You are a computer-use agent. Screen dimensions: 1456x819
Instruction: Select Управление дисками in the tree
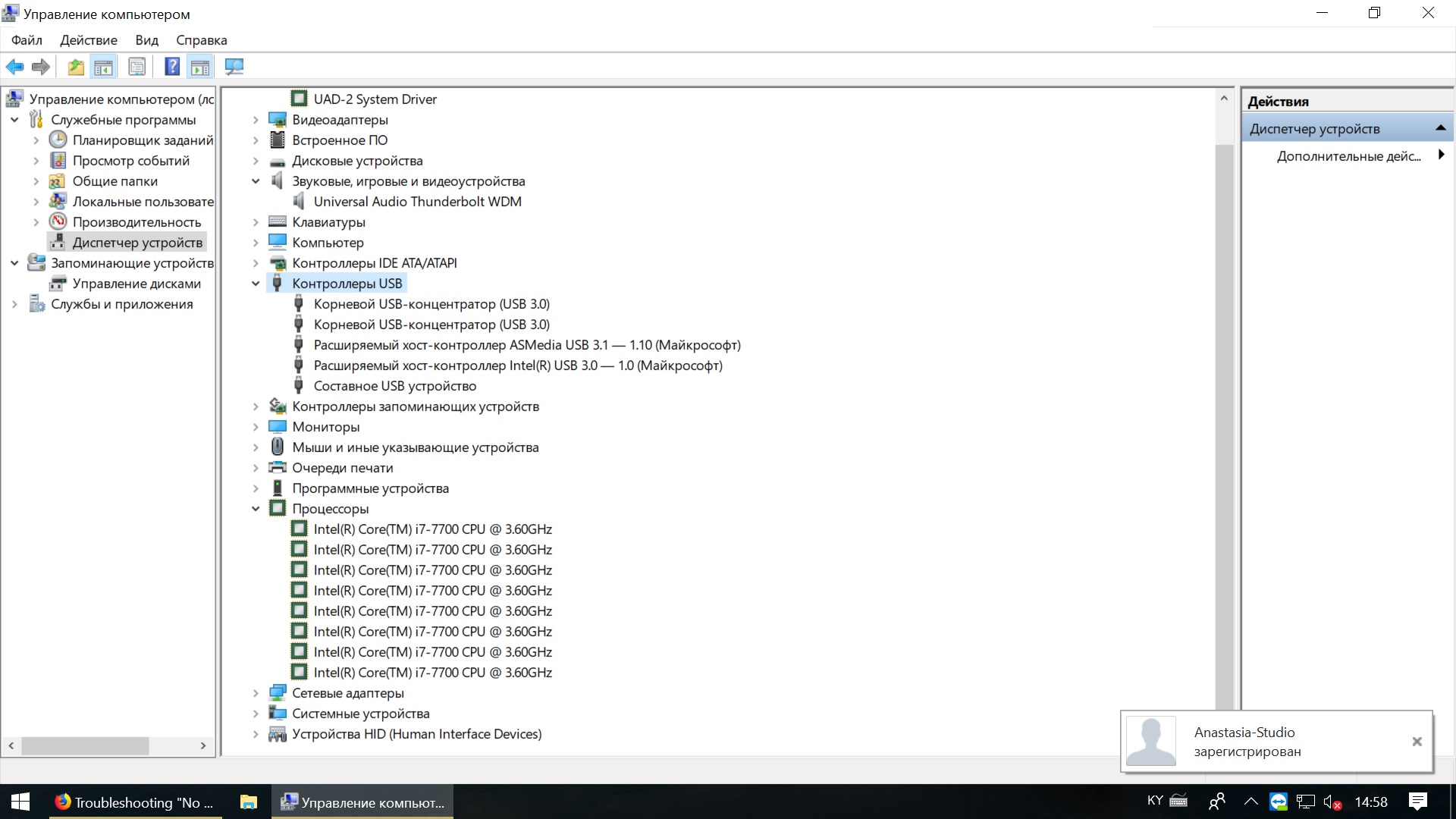(136, 284)
